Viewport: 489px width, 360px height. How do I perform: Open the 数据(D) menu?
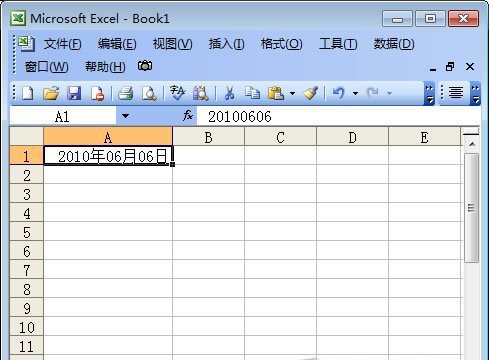394,44
